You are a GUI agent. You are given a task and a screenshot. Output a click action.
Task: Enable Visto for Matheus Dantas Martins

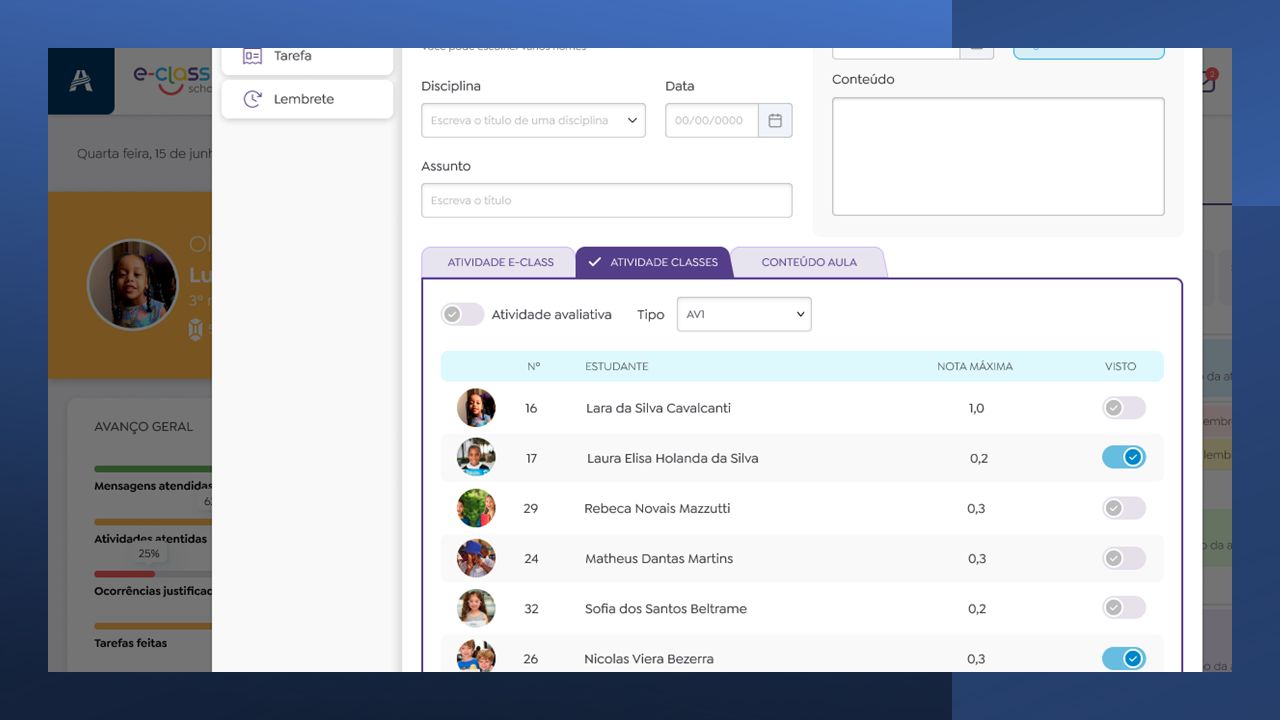pyautogui.click(x=1124, y=558)
